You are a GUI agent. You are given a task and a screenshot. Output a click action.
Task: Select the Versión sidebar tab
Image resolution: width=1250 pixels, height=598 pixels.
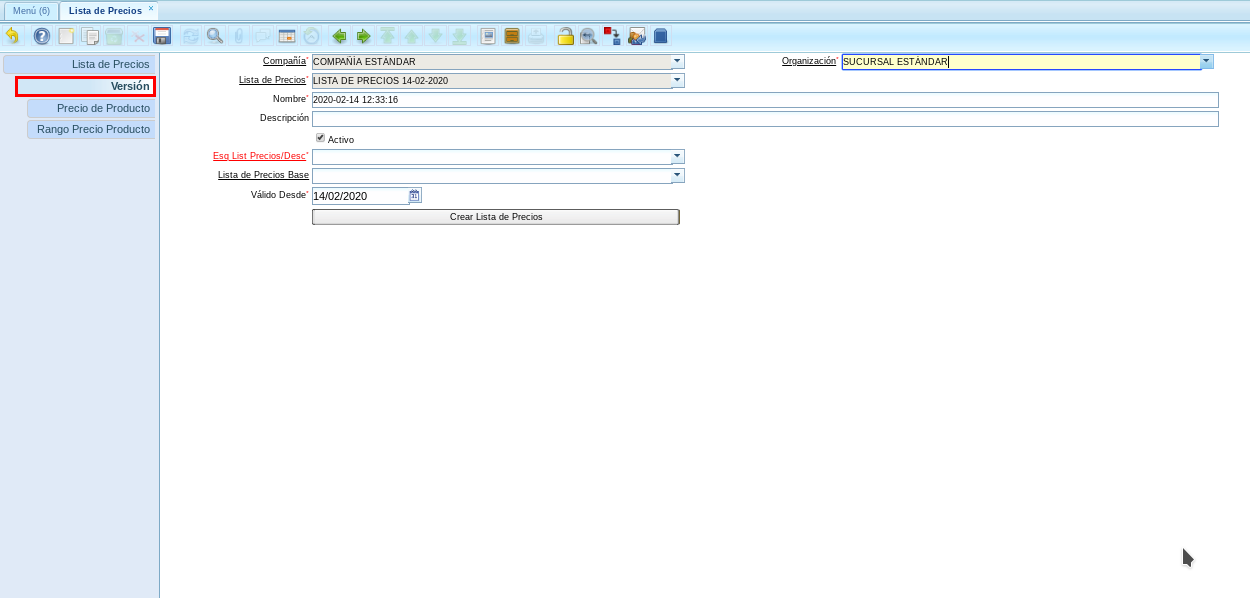pos(86,86)
